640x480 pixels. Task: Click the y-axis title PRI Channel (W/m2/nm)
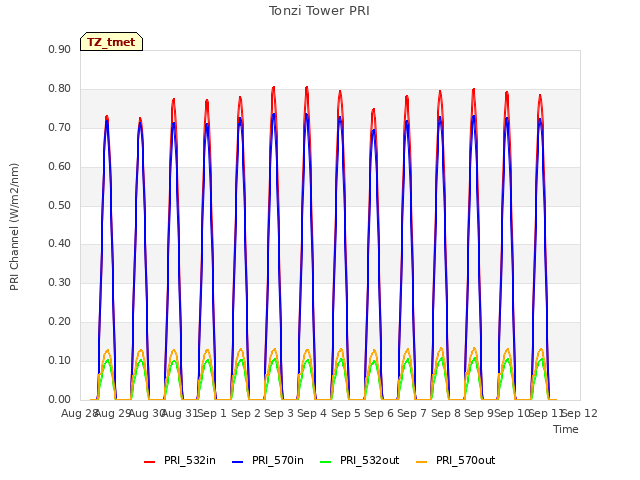tap(14, 227)
